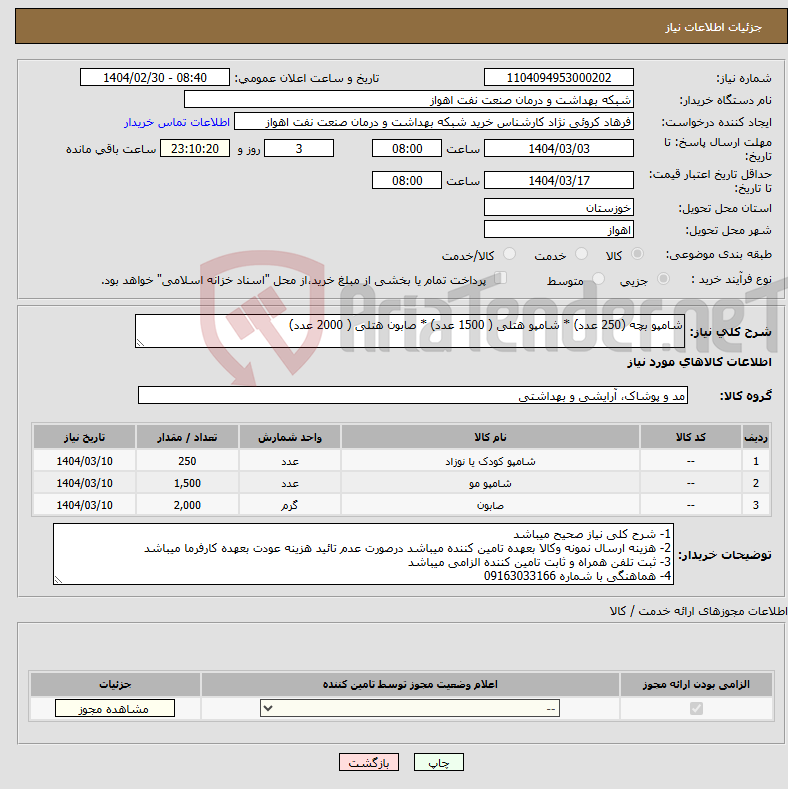Viewport: 788px width, 789px height.
Task: Open اطلاعات تماس خریدار link
Action: [177, 122]
